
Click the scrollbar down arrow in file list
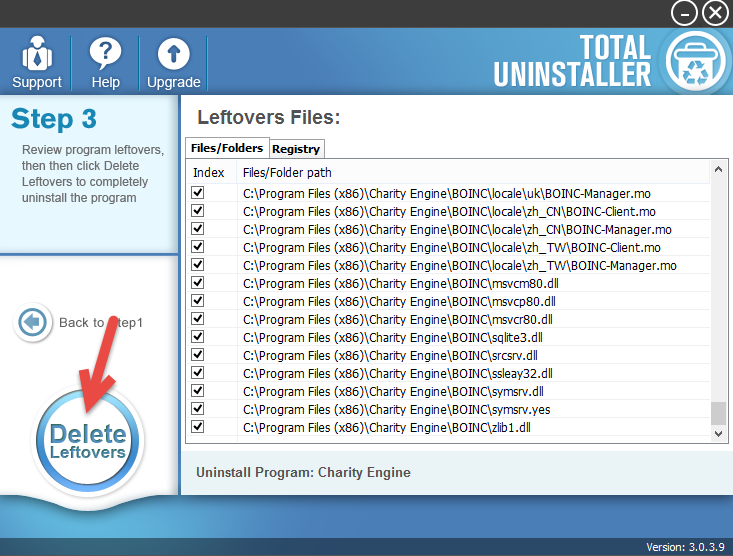coord(719,434)
